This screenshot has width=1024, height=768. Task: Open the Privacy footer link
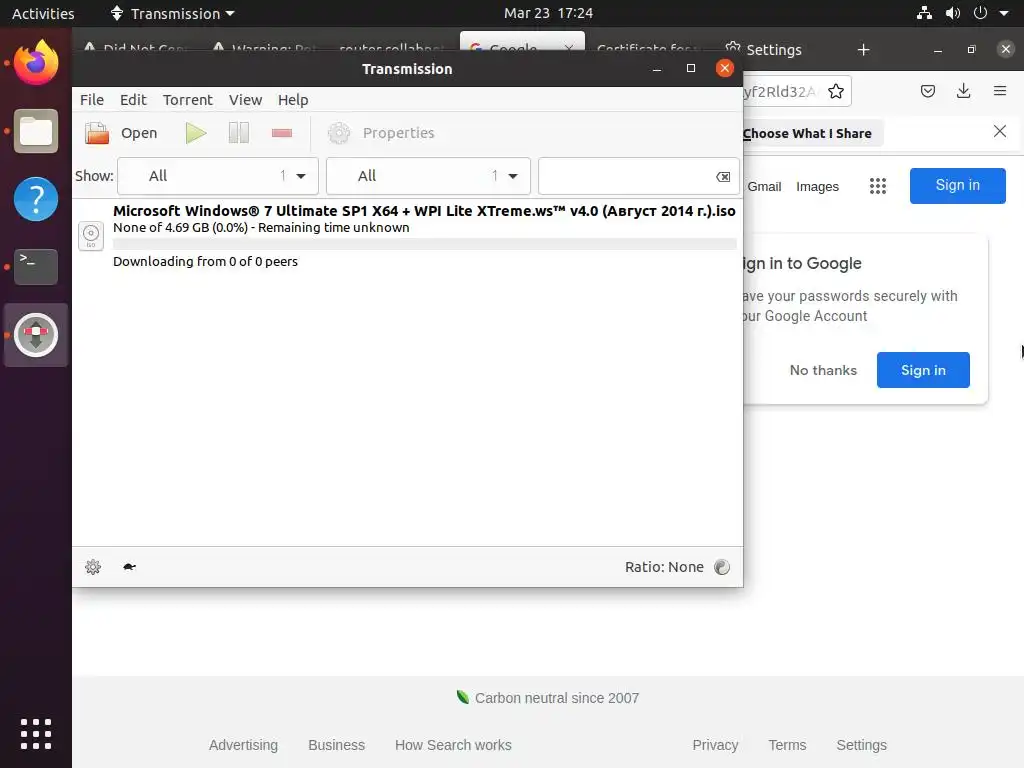click(715, 745)
